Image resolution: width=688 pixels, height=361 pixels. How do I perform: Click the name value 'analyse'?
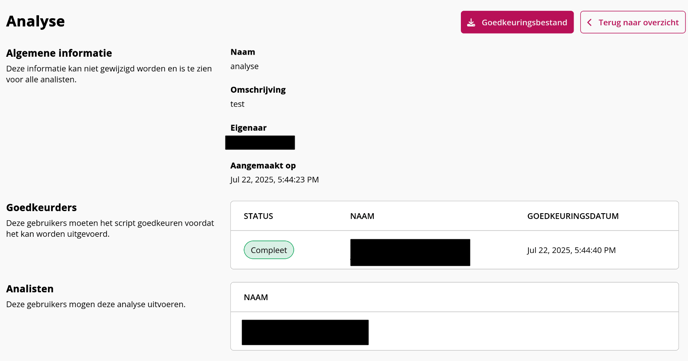point(244,66)
